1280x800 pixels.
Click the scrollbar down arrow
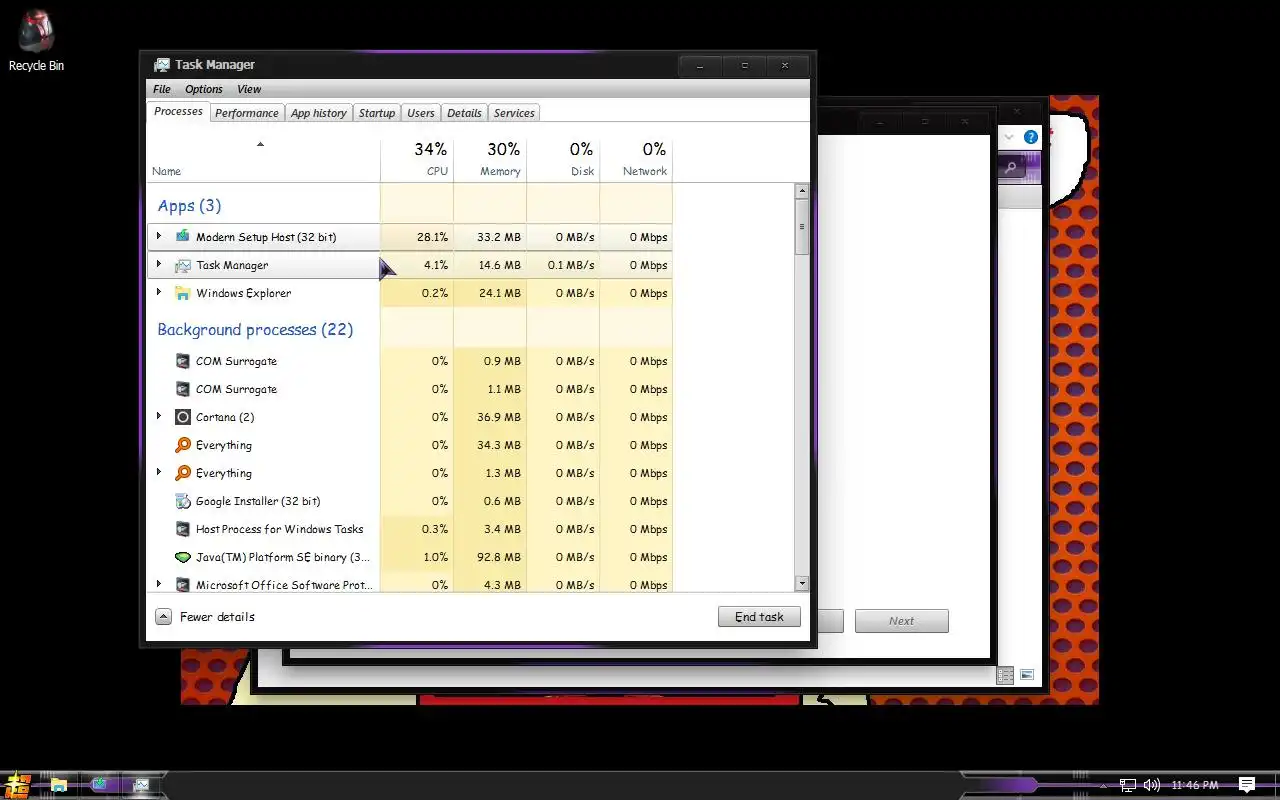click(802, 583)
